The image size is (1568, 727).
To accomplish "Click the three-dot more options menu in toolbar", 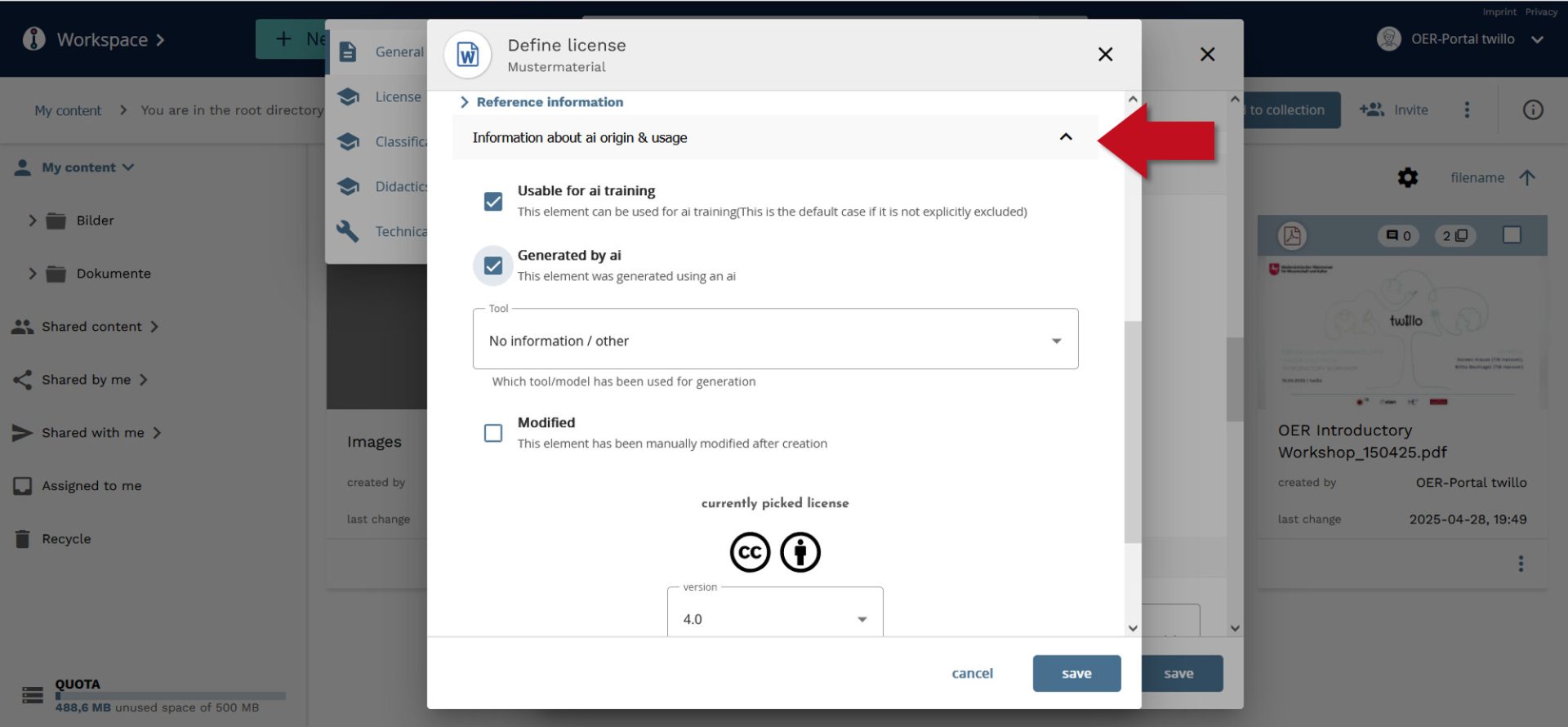I will (1467, 110).
